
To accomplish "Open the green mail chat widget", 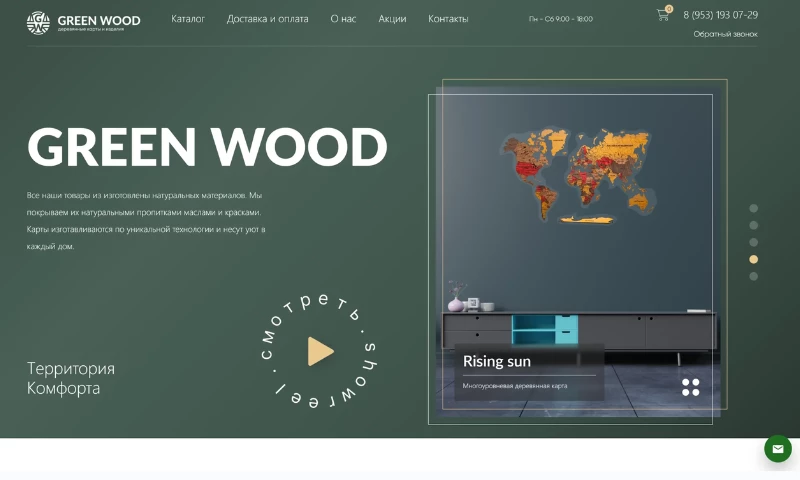I will tap(778, 449).
